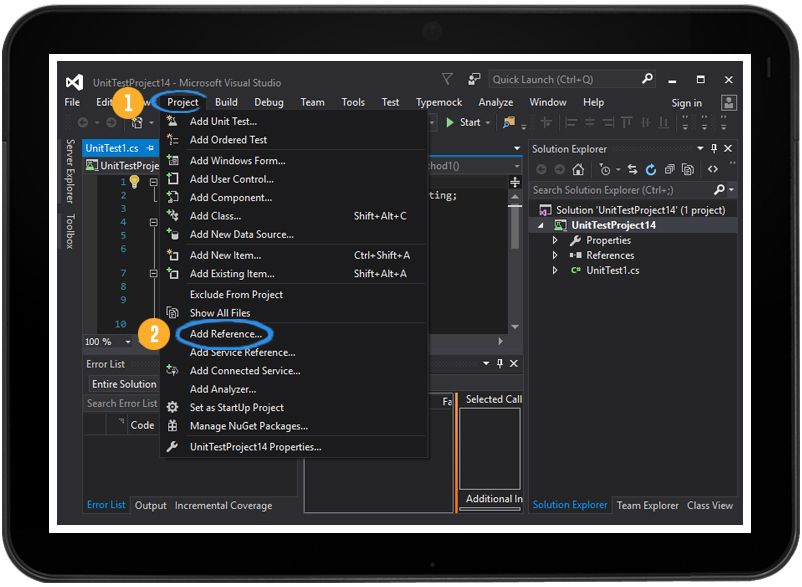Click the Manage NuGet Packages icon
The image size is (802, 587).
coord(173,426)
